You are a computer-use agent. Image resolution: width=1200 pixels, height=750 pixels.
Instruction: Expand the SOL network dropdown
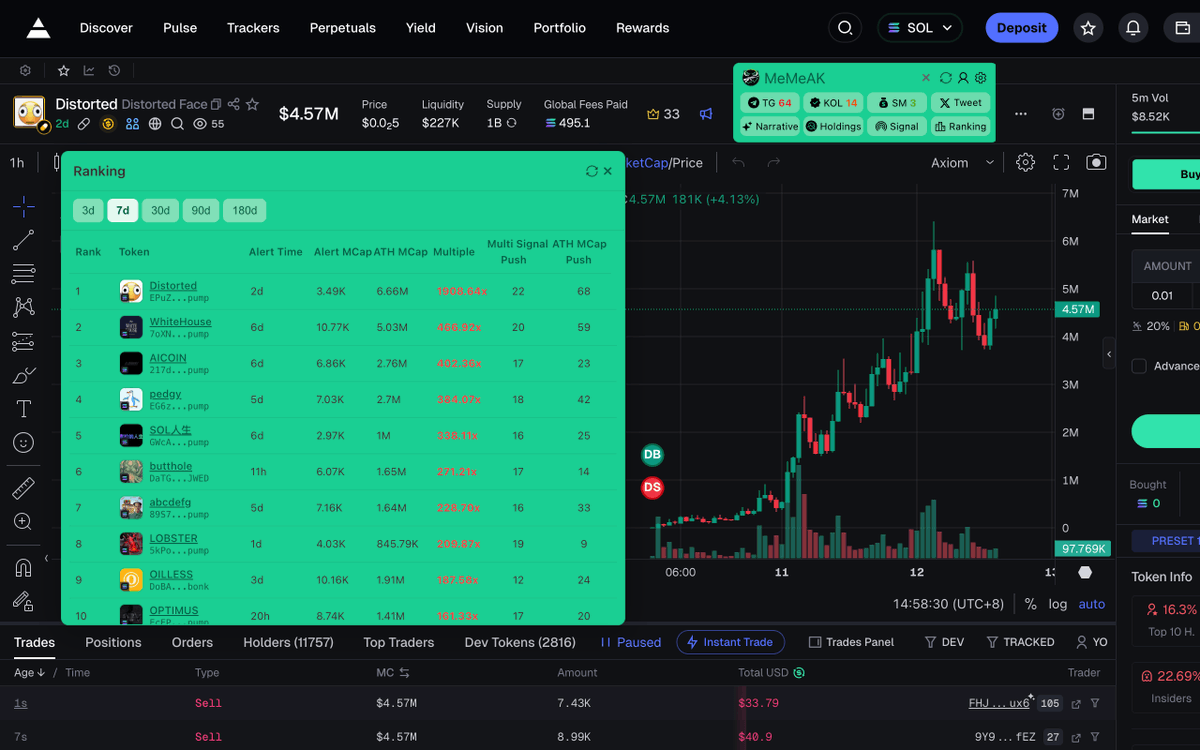click(920, 28)
